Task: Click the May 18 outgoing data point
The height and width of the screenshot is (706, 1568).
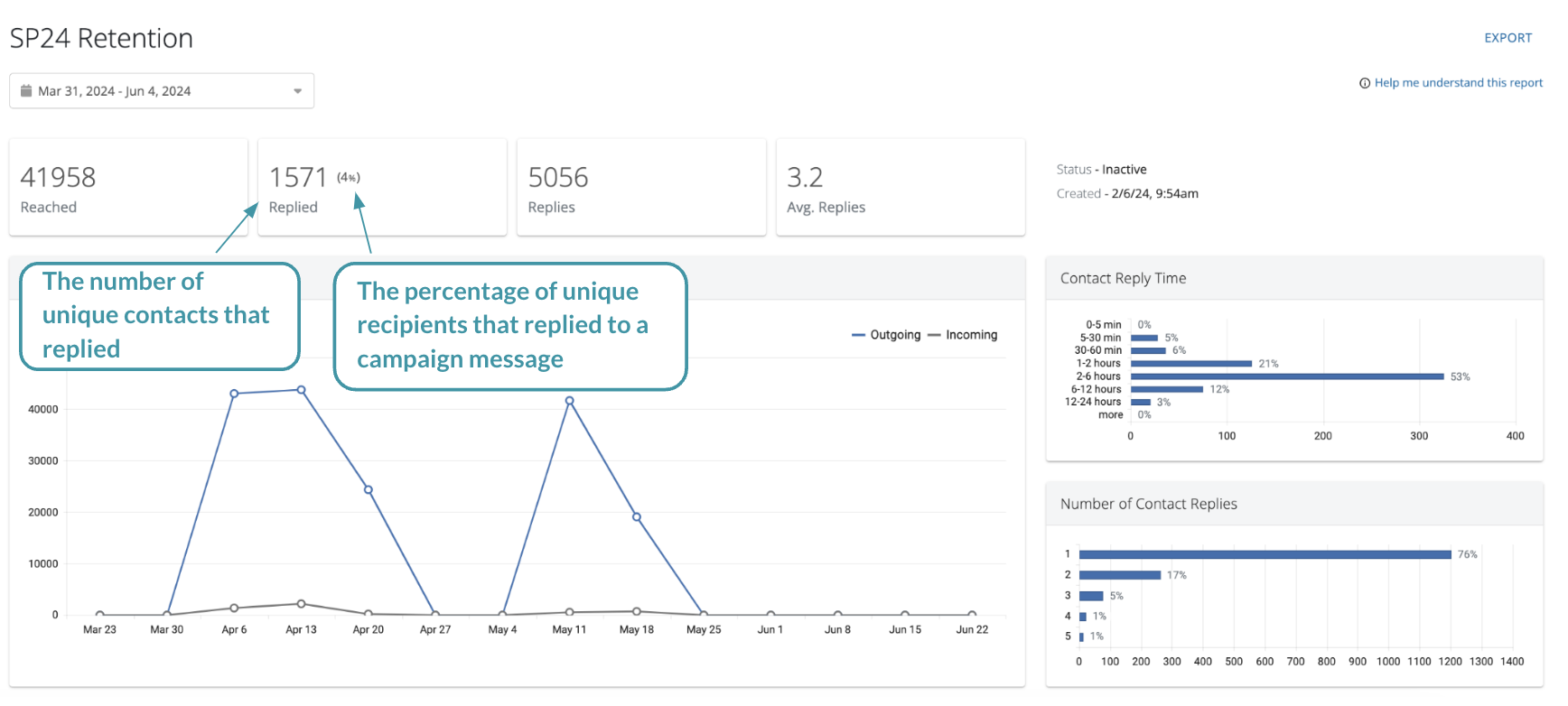Action: 637,517
